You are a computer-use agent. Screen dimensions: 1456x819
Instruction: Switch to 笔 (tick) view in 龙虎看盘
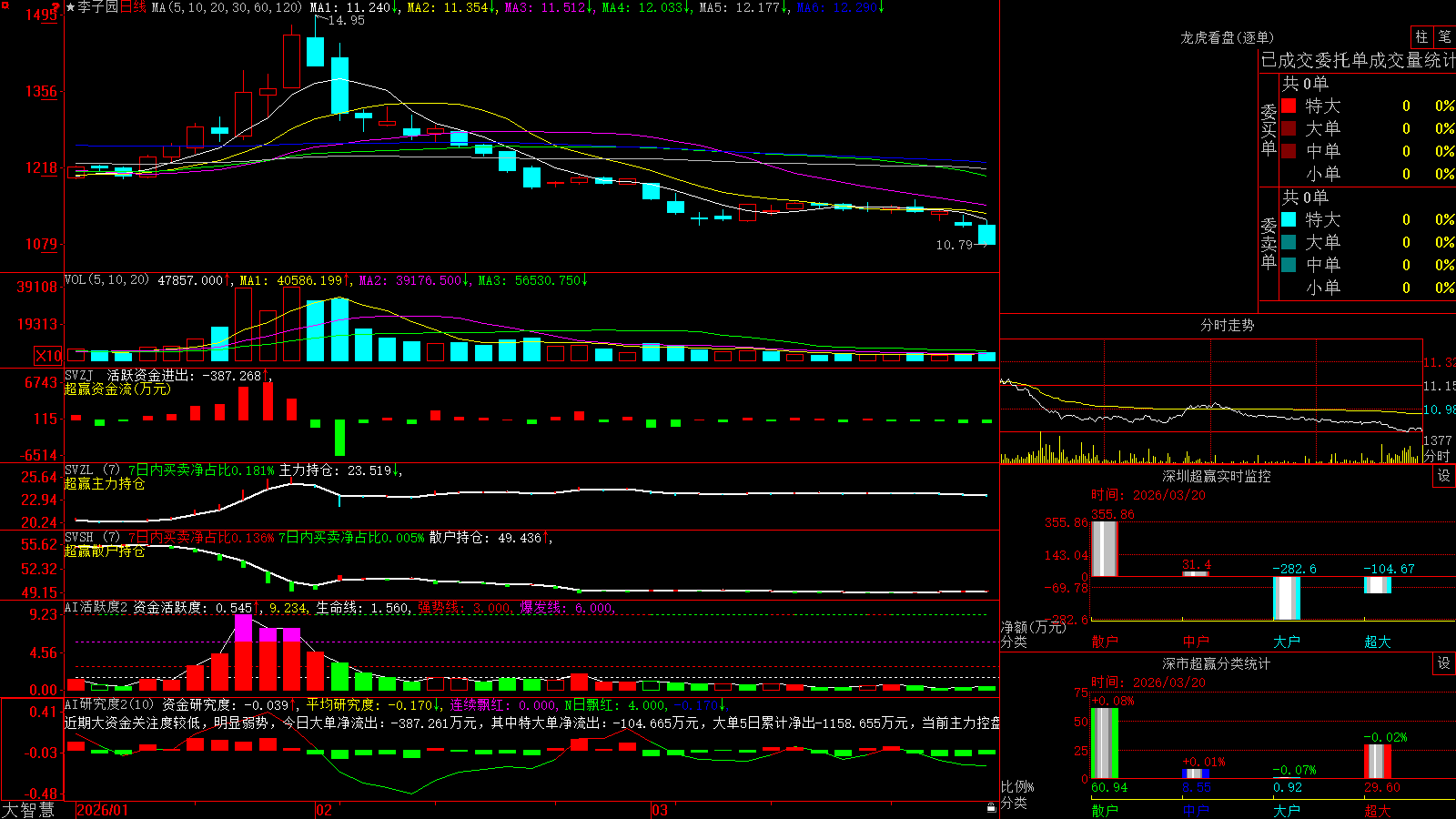click(1444, 36)
